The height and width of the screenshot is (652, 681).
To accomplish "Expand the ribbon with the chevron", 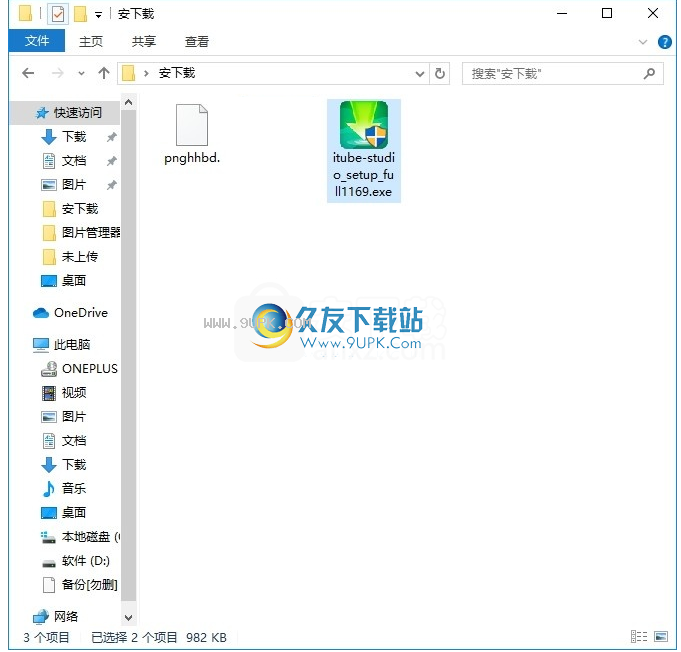I will [x=642, y=42].
